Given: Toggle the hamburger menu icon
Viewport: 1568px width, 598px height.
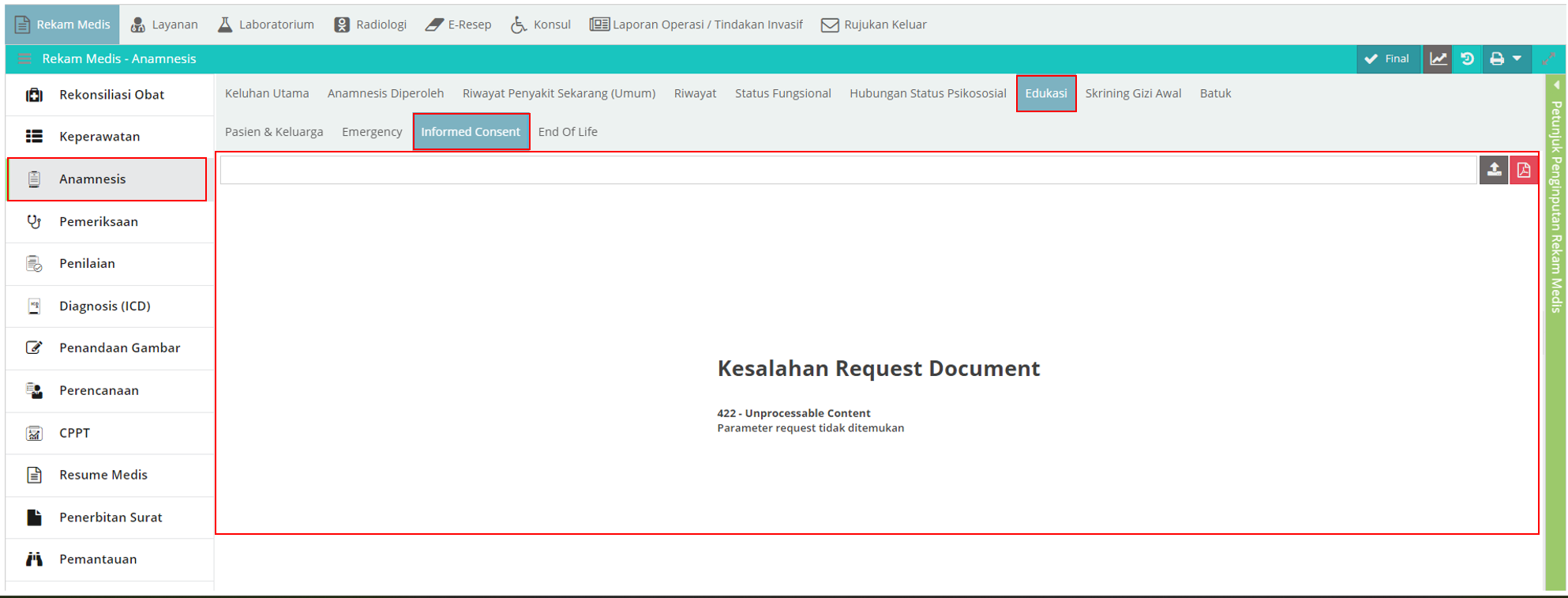Looking at the screenshot, I should (x=24, y=58).
